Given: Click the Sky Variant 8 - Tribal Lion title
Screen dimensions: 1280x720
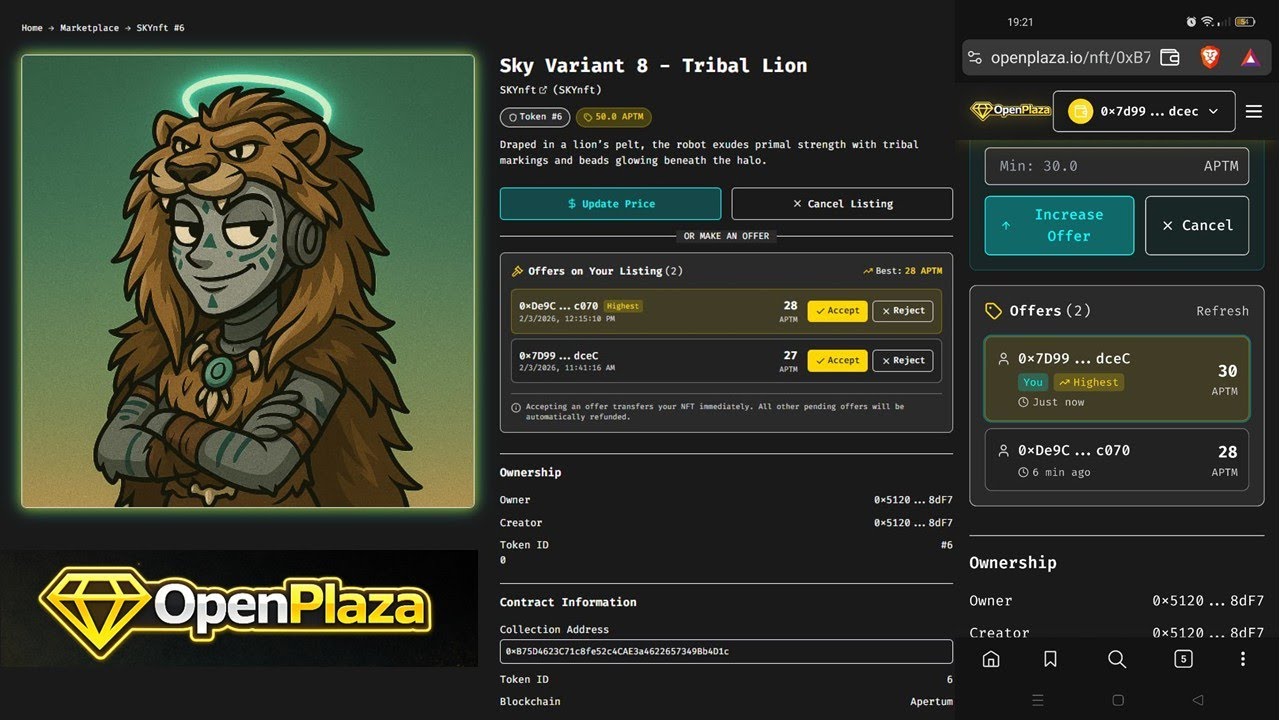Looking at the screenshot, I should click(653, 66).
